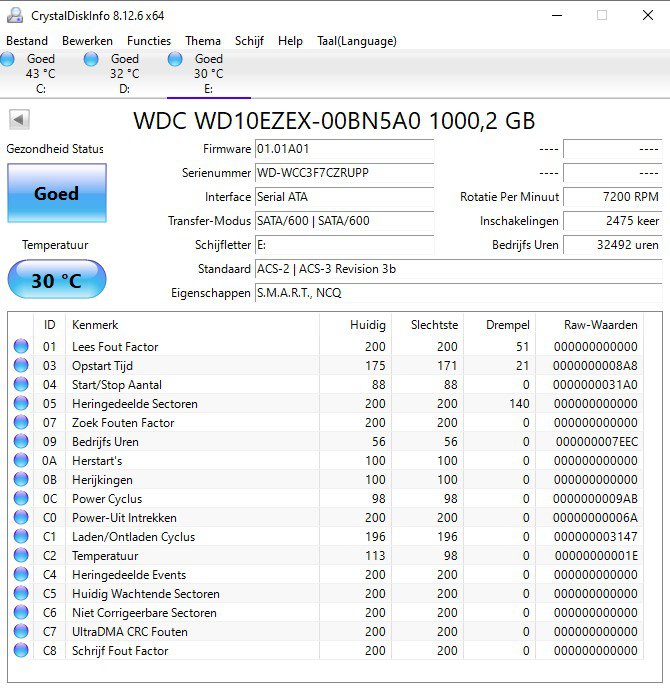Viewport: 670px width, 691px height.
Task: Click raw value 00000000001E
Action: coord(596,555)
